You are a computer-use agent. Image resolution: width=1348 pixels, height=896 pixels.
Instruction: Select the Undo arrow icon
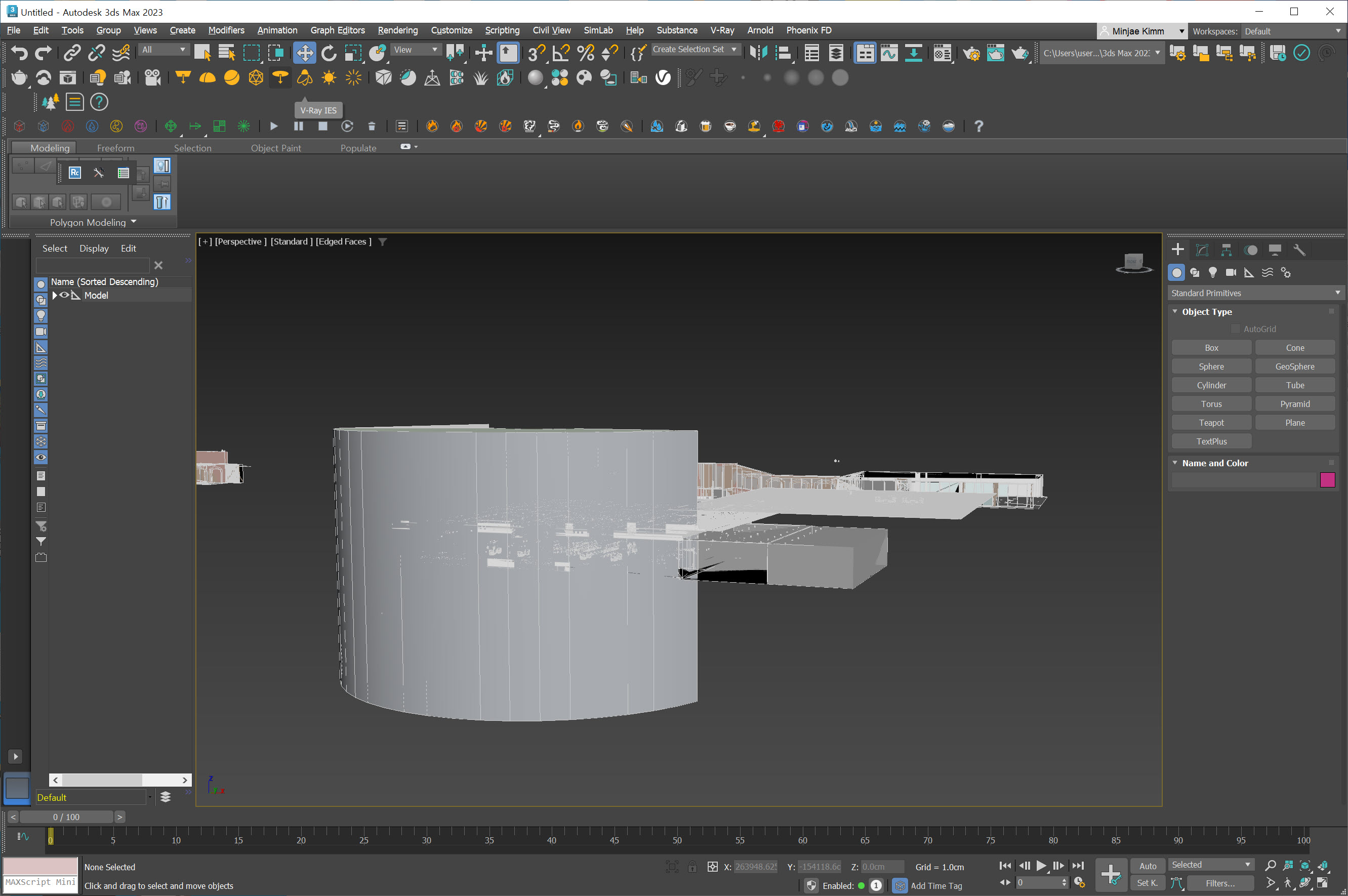pos(19,53)
